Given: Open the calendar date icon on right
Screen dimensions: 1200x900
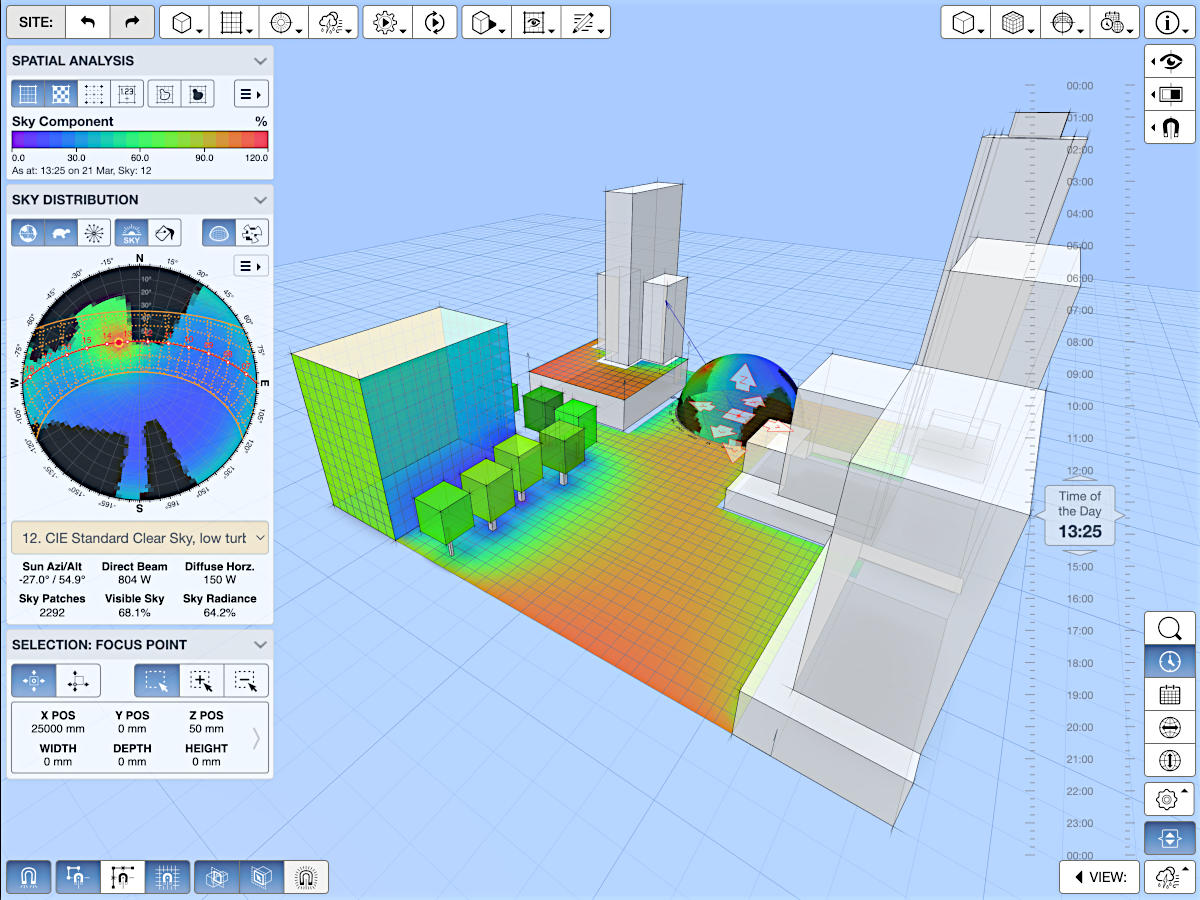Looking at the screenshot, I should pyautogui.click(x=1168, y=694).
